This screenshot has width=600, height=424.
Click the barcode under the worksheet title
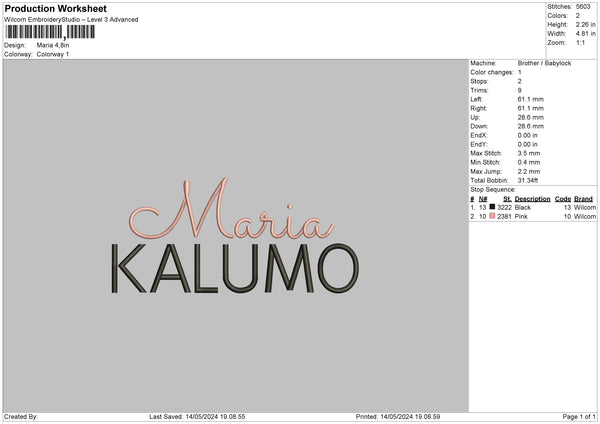[50, 32]
